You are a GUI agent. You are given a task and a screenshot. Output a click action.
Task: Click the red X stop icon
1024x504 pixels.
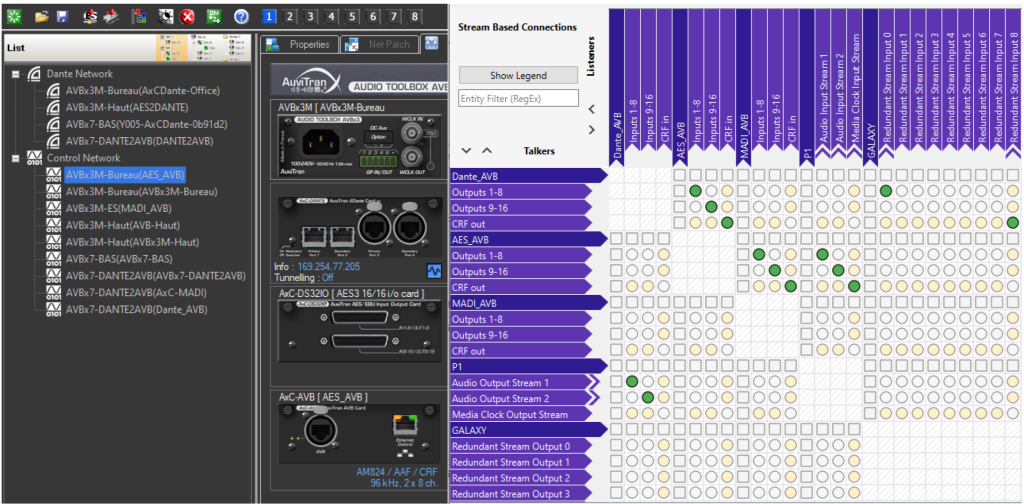point(188,17)
